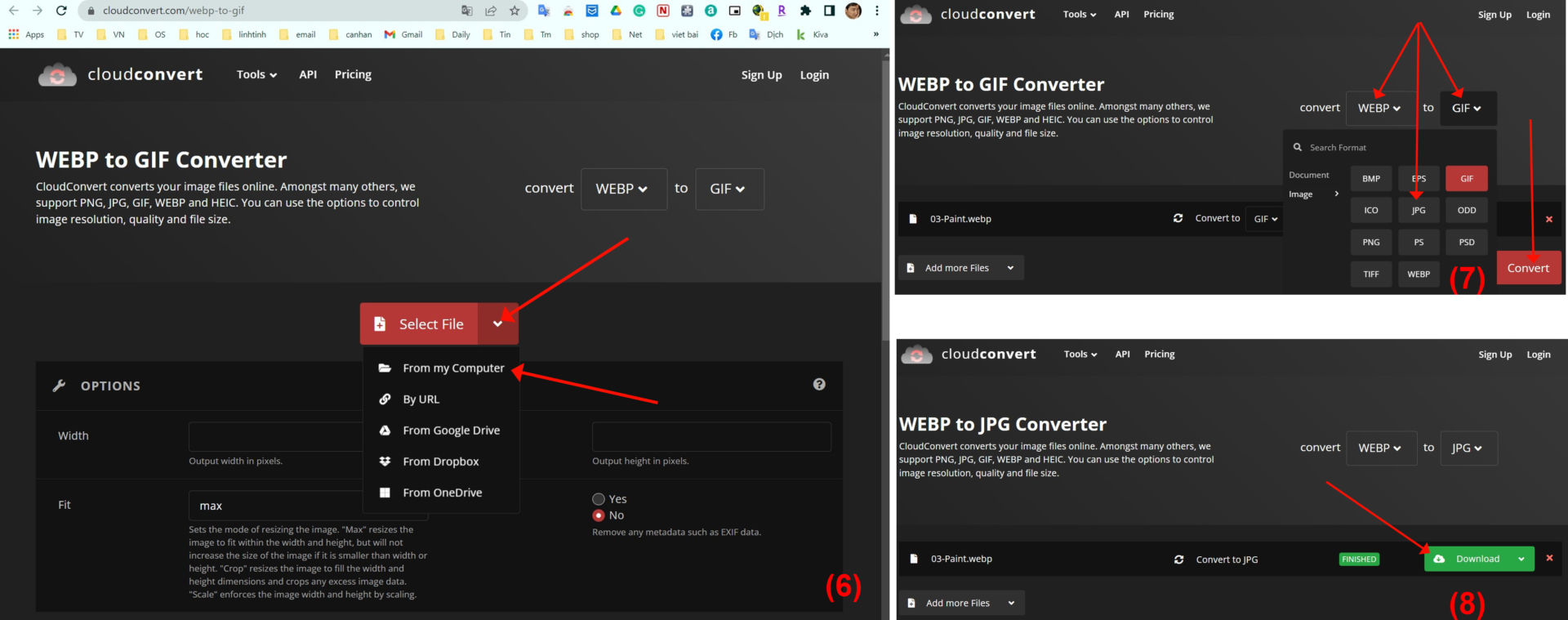The width and height of the screenshot is (1568, 620).
Task: Click the question-mark help icon in OPTIONS
Action: 819,385
